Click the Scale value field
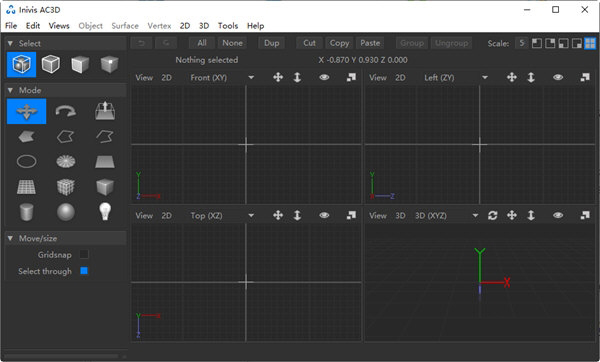 [521, 43]
